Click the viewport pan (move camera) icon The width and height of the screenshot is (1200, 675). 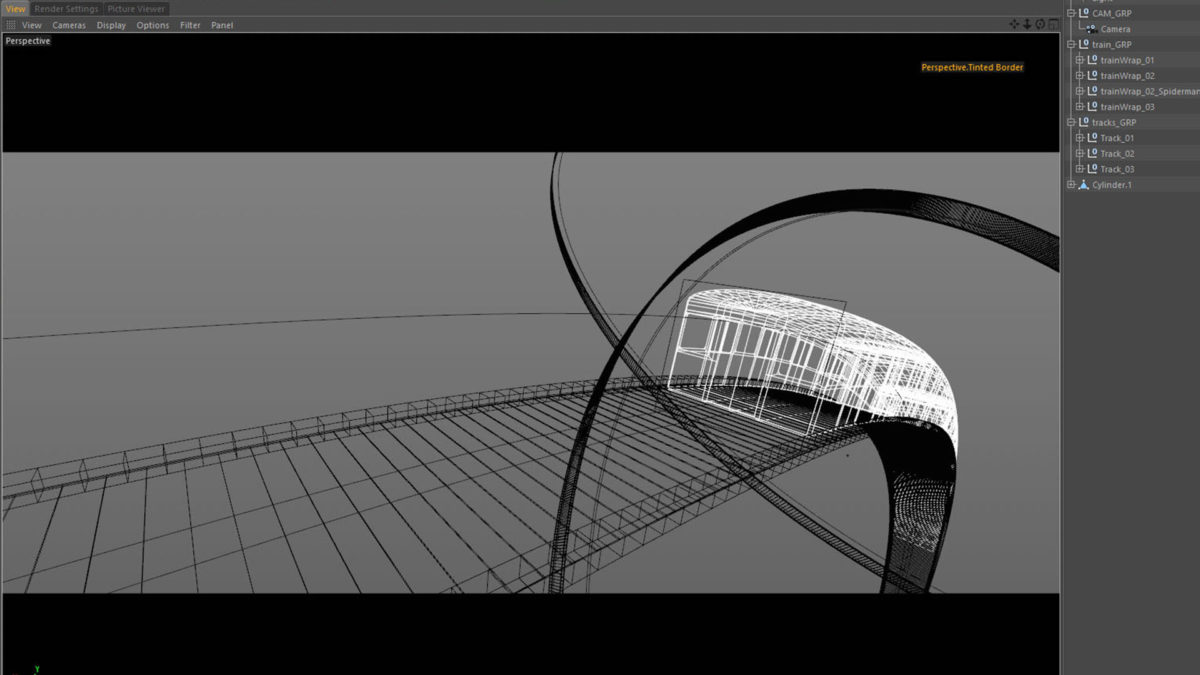coord(1014,24)
